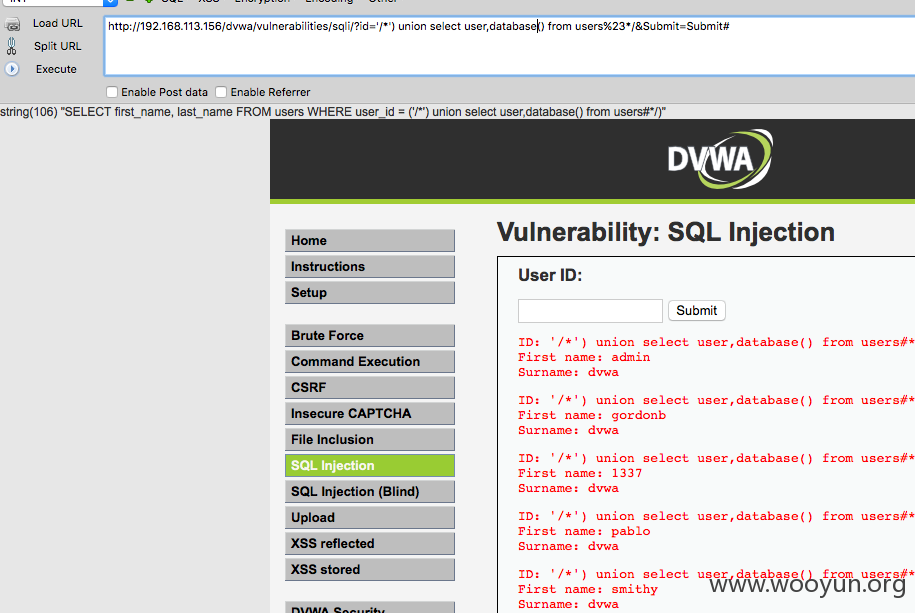915x613 pixels.
Task: Click the User ID input field
Action: coord(590,311)
